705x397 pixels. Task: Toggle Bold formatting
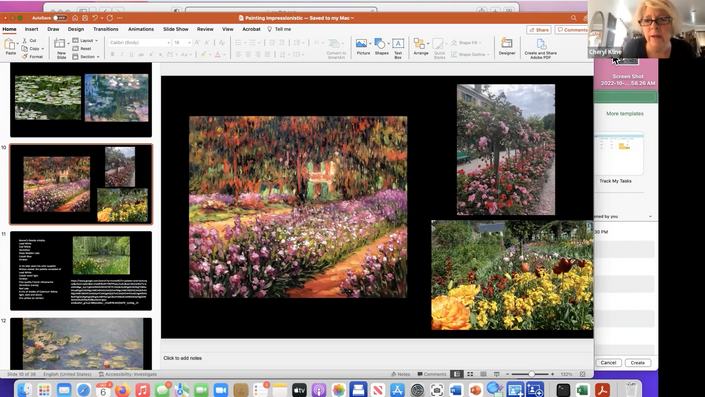tap(112, 54)
